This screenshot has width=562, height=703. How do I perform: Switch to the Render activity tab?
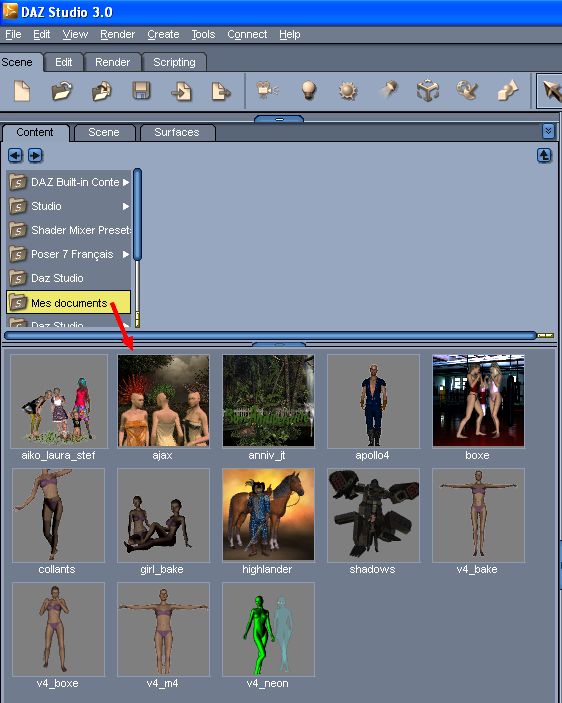(112, 62)
